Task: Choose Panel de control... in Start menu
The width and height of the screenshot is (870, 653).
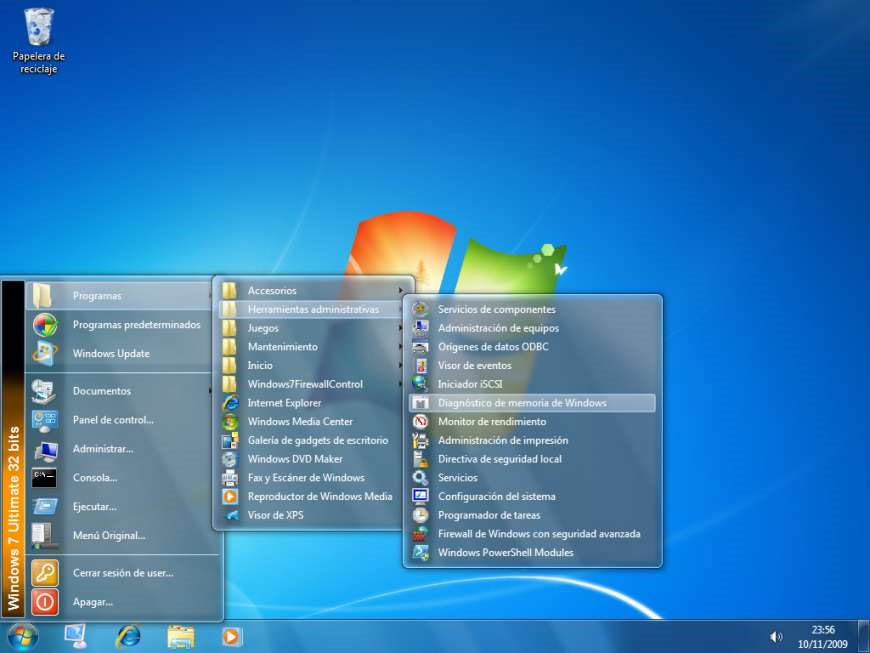Action: [x=112, y=420]
